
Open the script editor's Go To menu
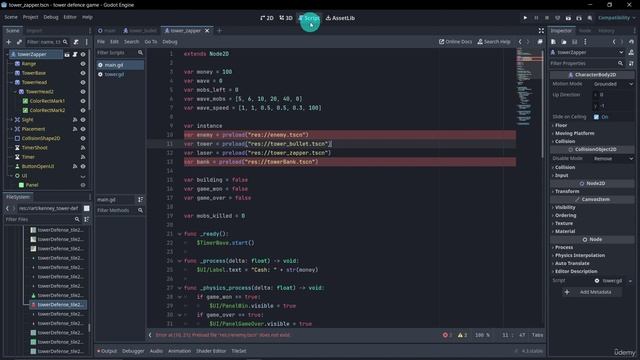click(x=151, y=42)
